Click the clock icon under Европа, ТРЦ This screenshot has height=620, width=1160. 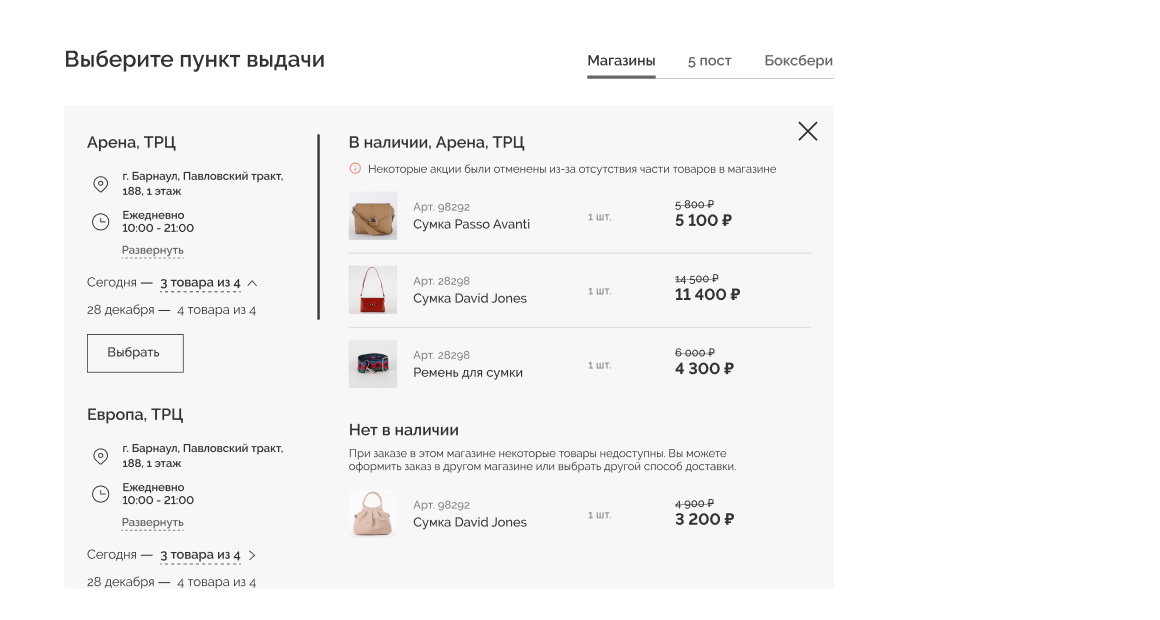point(100,494)
